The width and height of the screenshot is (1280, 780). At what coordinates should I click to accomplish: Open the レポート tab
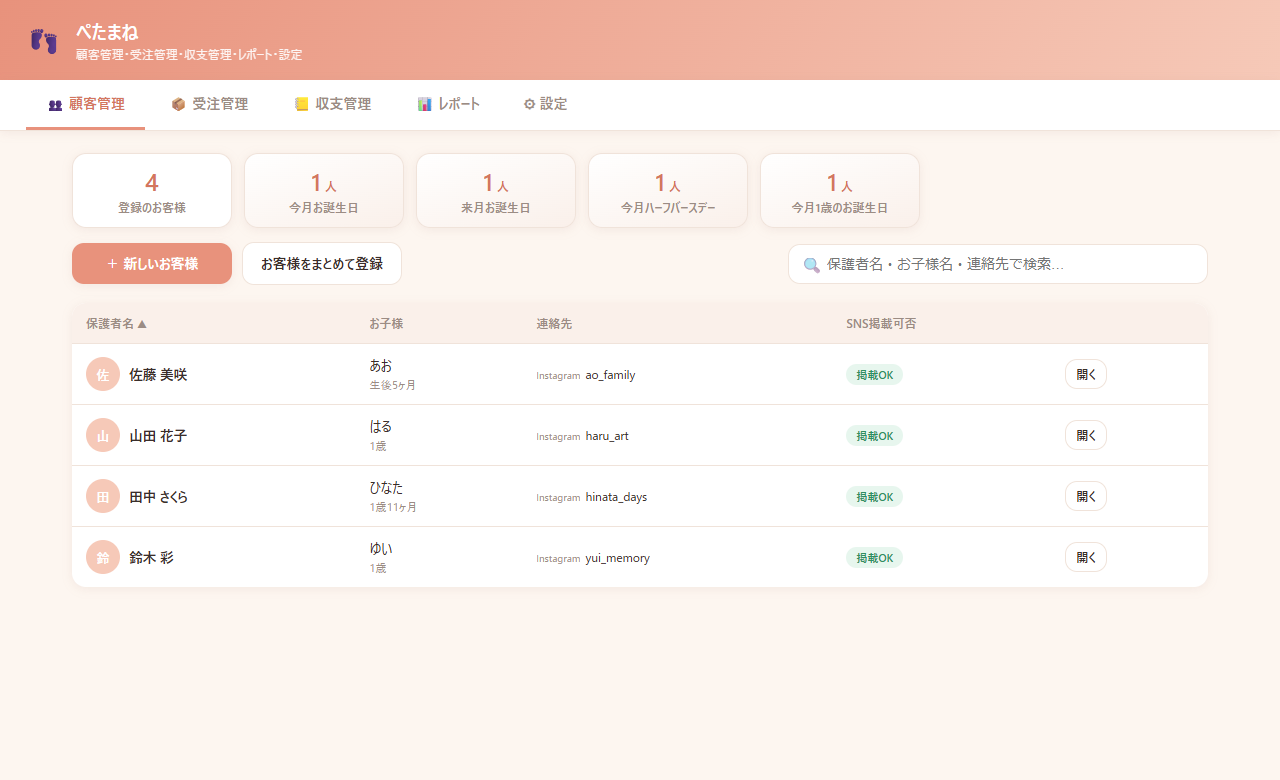tap(448, 104)
